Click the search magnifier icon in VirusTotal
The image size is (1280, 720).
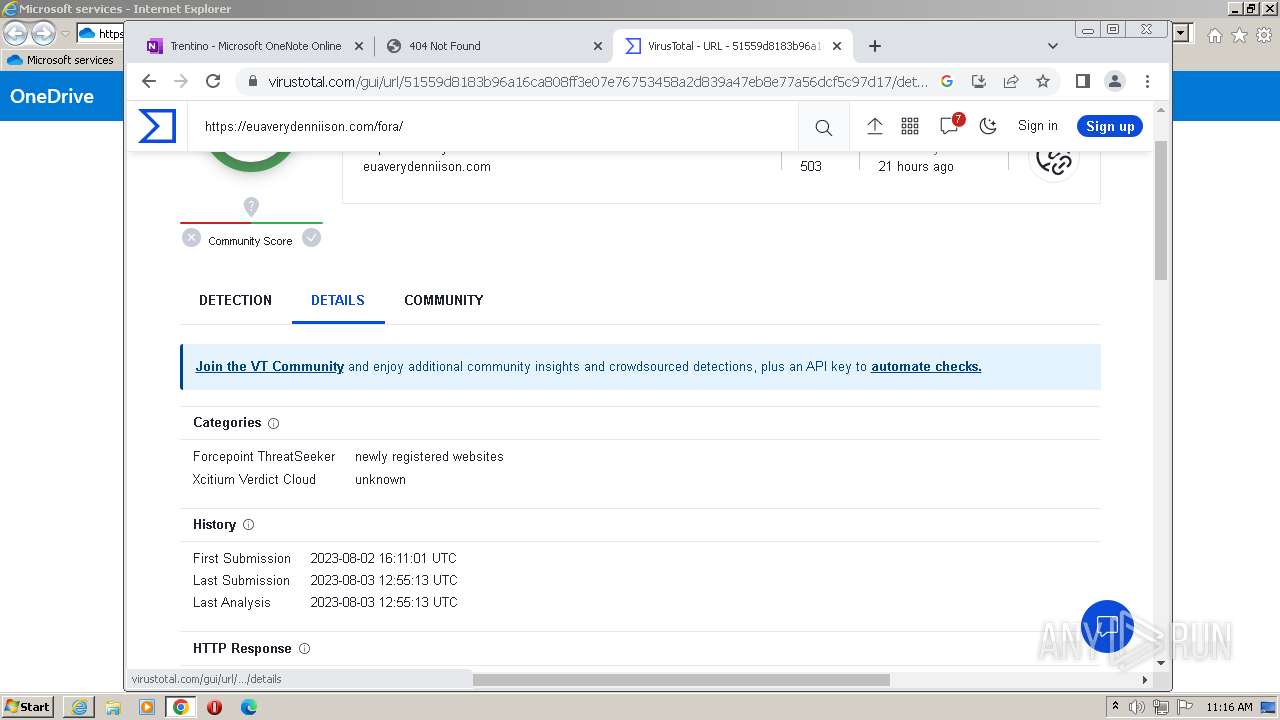823,127
